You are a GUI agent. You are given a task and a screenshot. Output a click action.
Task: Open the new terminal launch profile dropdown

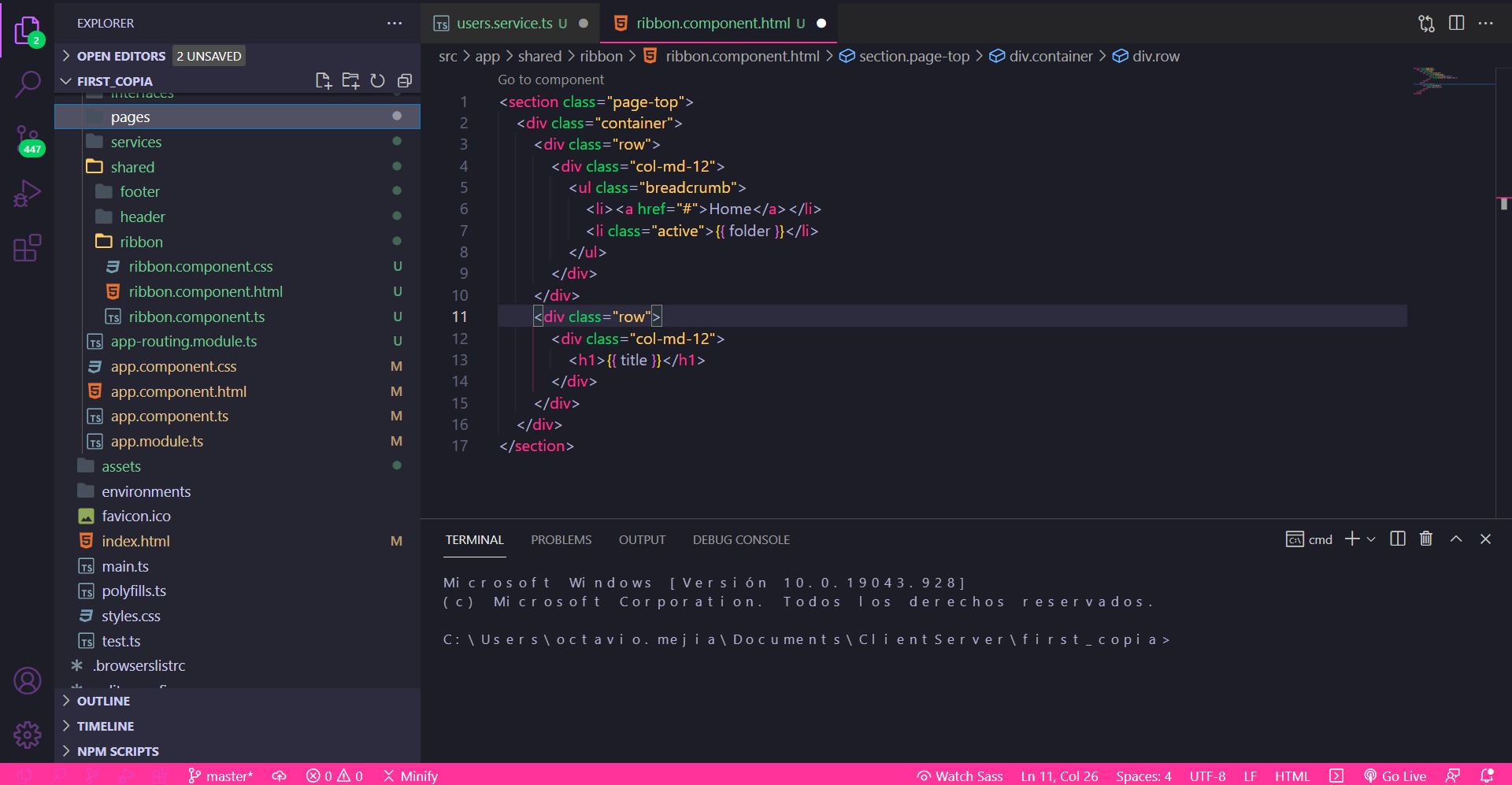[x=1371, y=539]
